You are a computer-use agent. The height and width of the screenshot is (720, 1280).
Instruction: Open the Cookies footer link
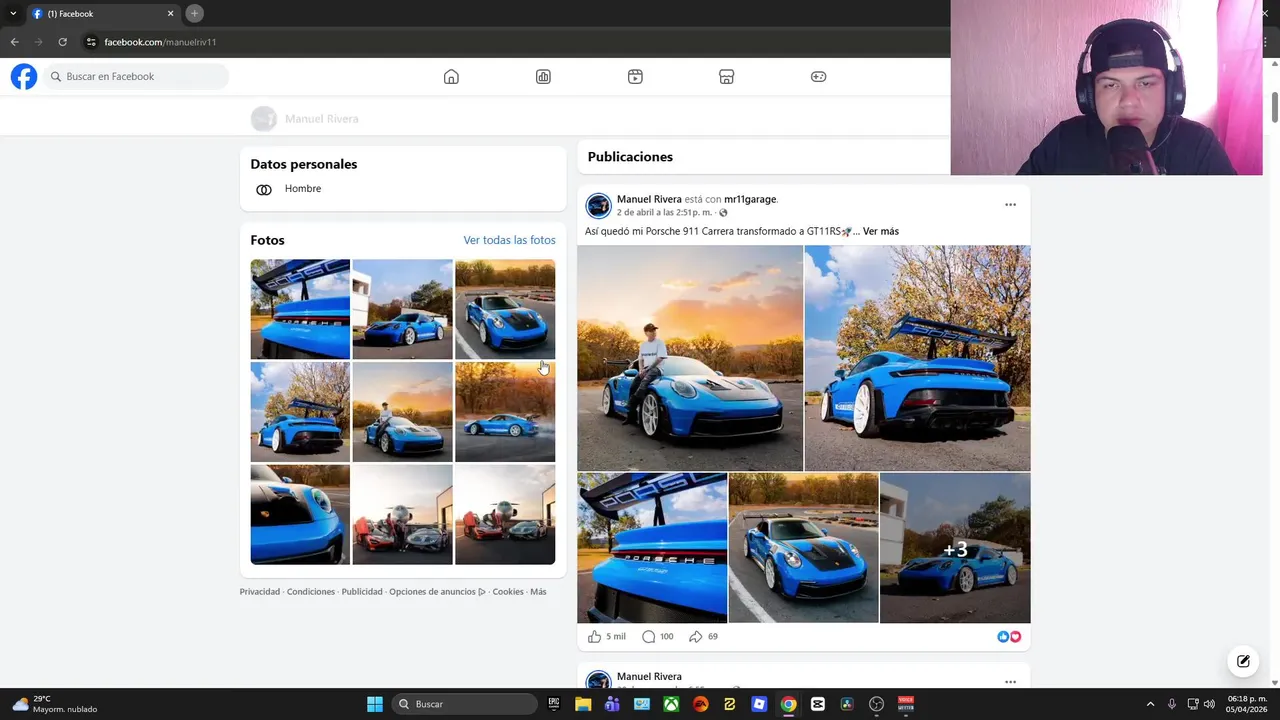pyautogui.click(x=508, y=592)
